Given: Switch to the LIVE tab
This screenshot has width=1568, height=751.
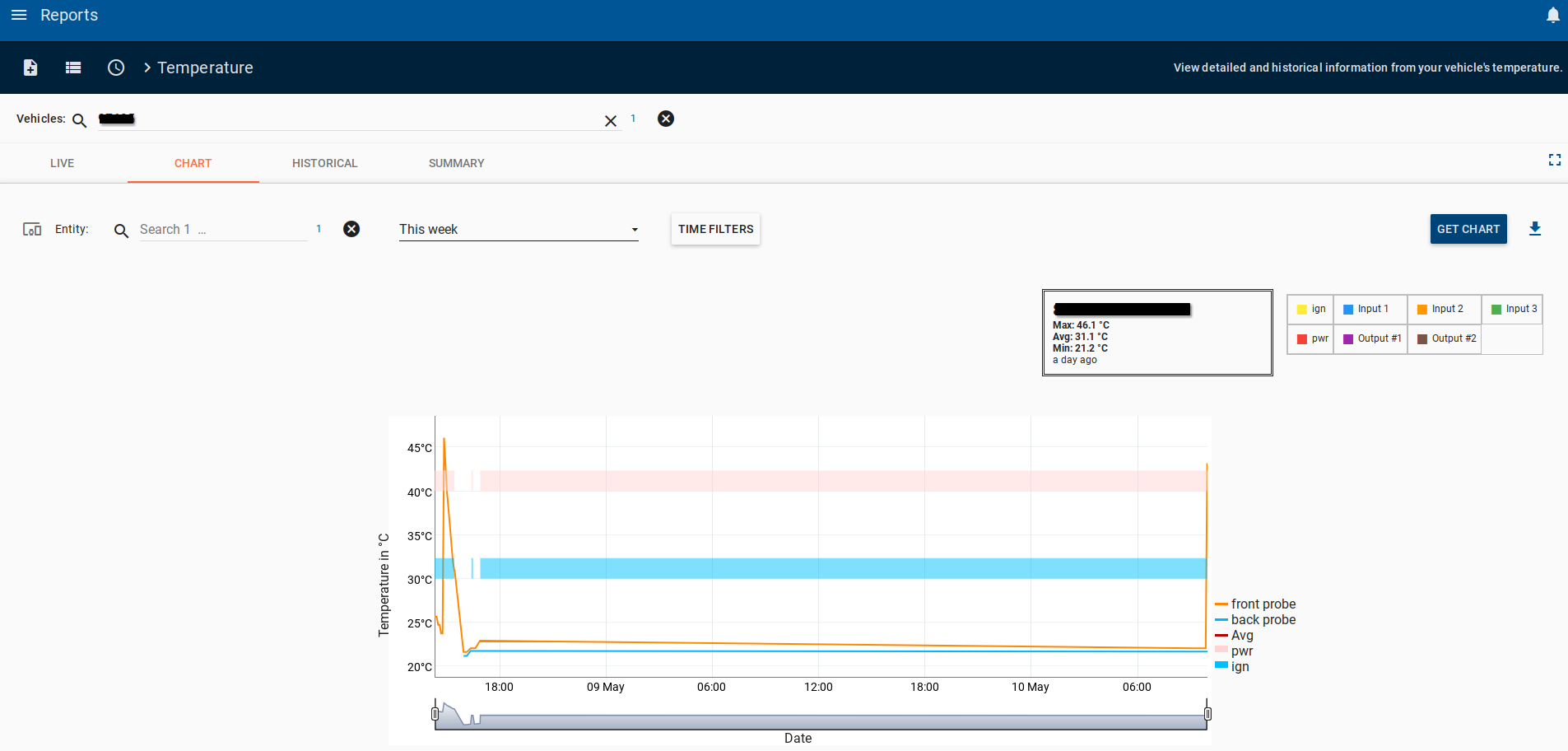Looking at the screenshot, I should click(x=62, y=163).
